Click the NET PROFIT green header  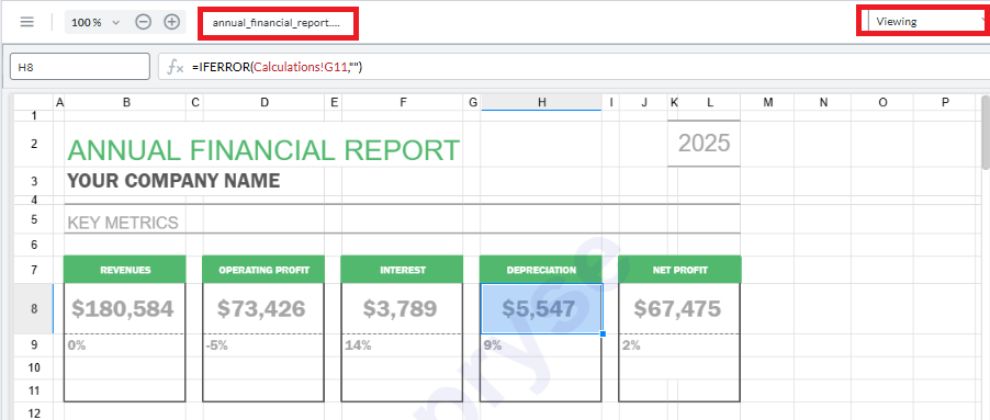tap(679, 270)
